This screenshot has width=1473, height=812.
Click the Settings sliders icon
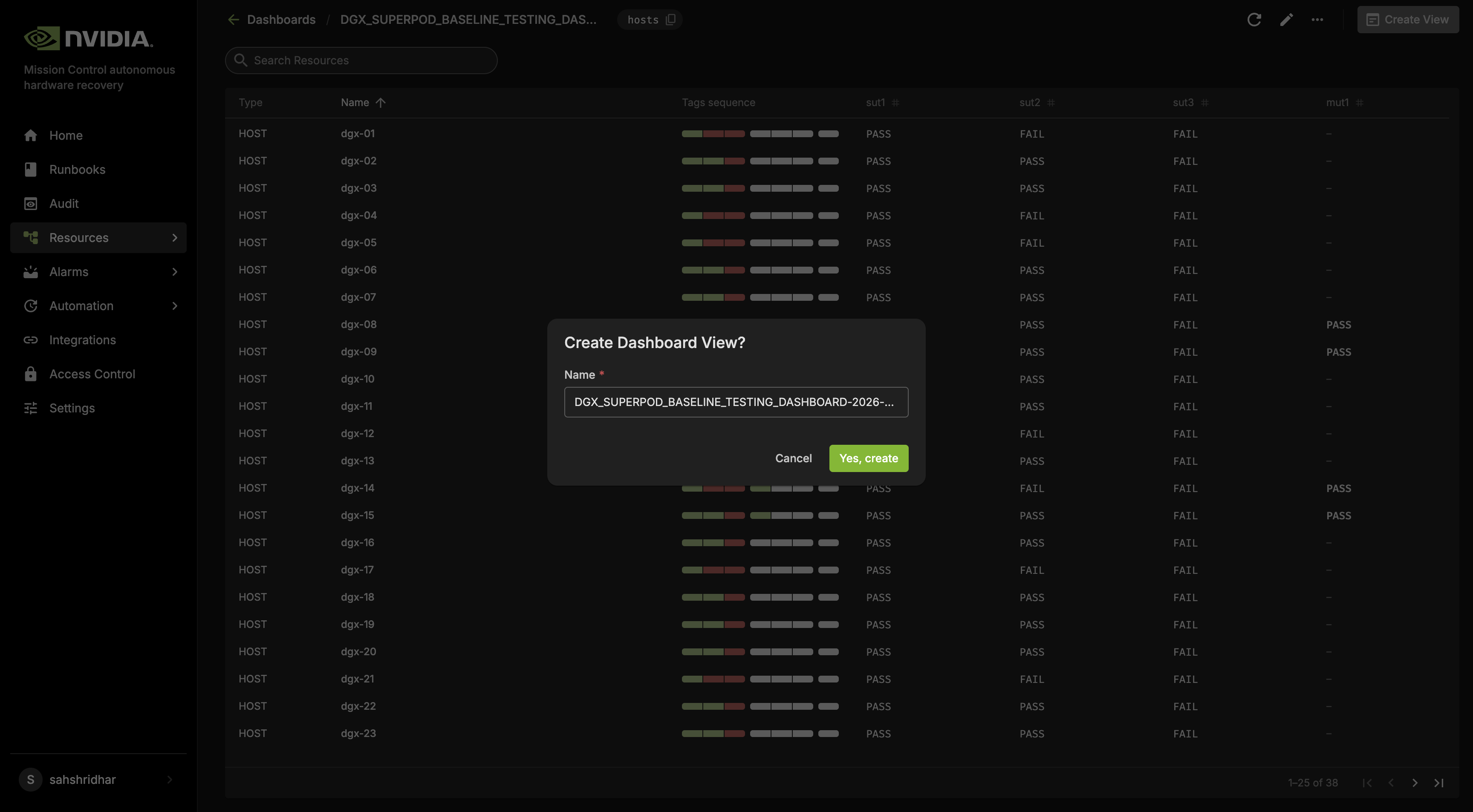pos(31,408)
